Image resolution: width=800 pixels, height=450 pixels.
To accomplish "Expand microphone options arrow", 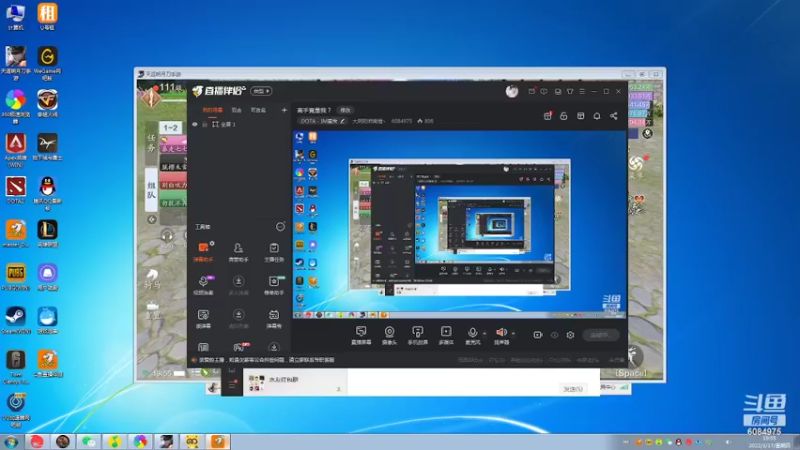I will click(x=485, y=334).
